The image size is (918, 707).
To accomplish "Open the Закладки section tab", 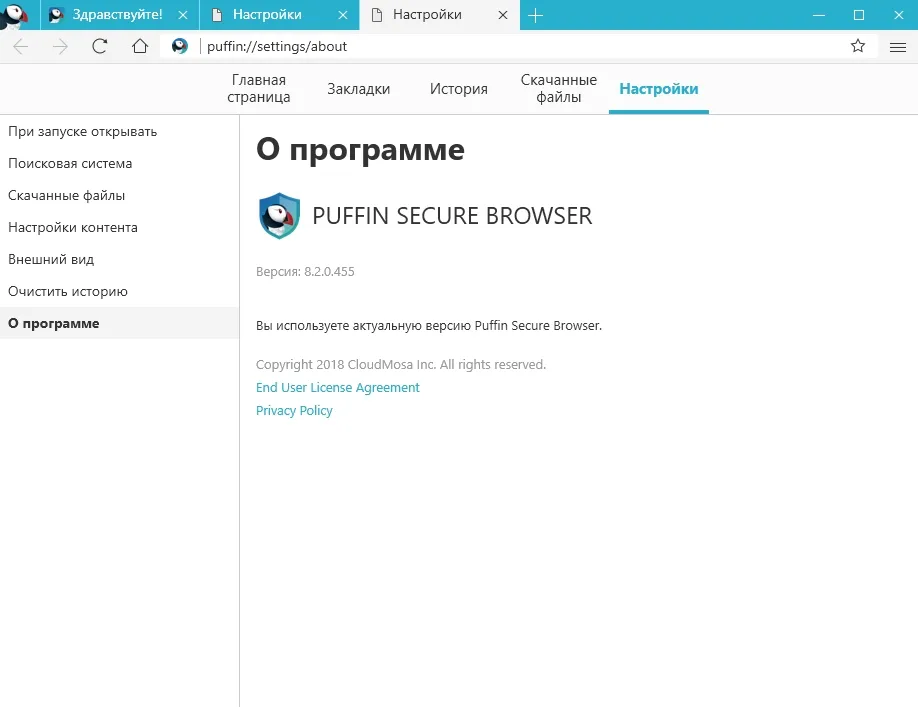I will (358, 89).
